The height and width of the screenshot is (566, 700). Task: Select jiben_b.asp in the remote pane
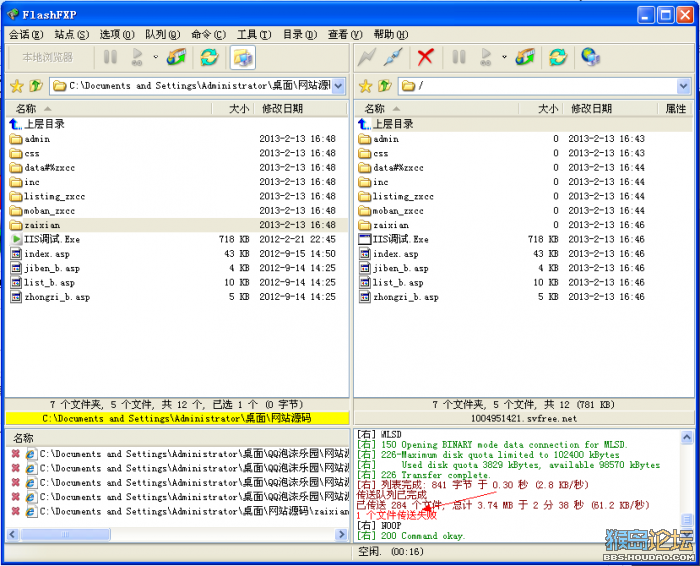tap(525, 268)
